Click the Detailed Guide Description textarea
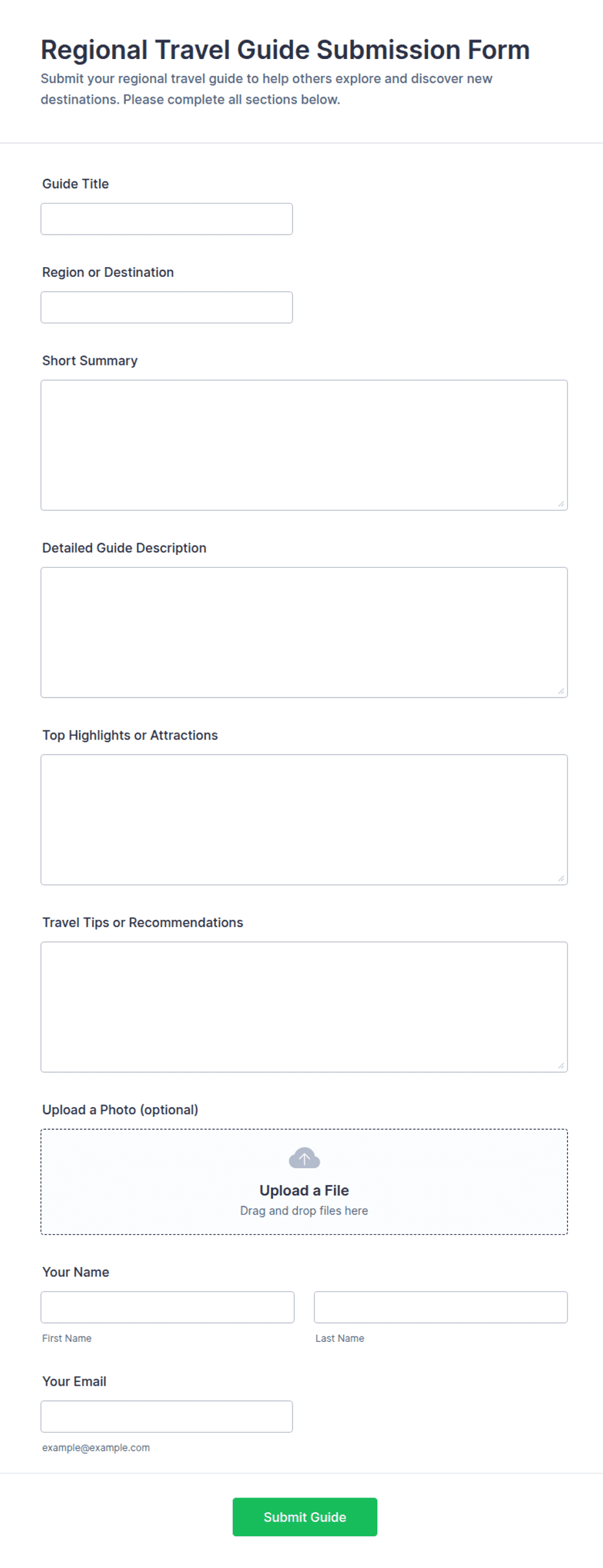 point(304,633)
